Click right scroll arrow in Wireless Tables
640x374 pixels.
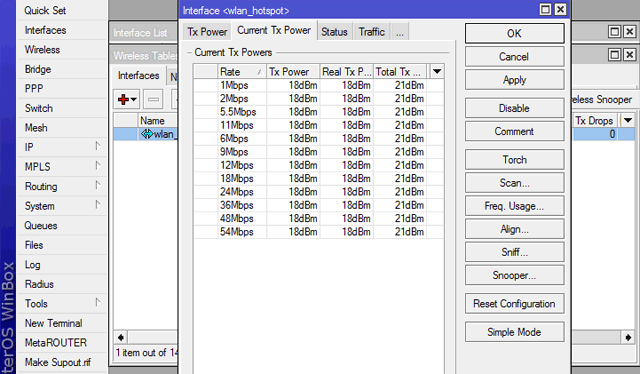click(x=628, y=337)
